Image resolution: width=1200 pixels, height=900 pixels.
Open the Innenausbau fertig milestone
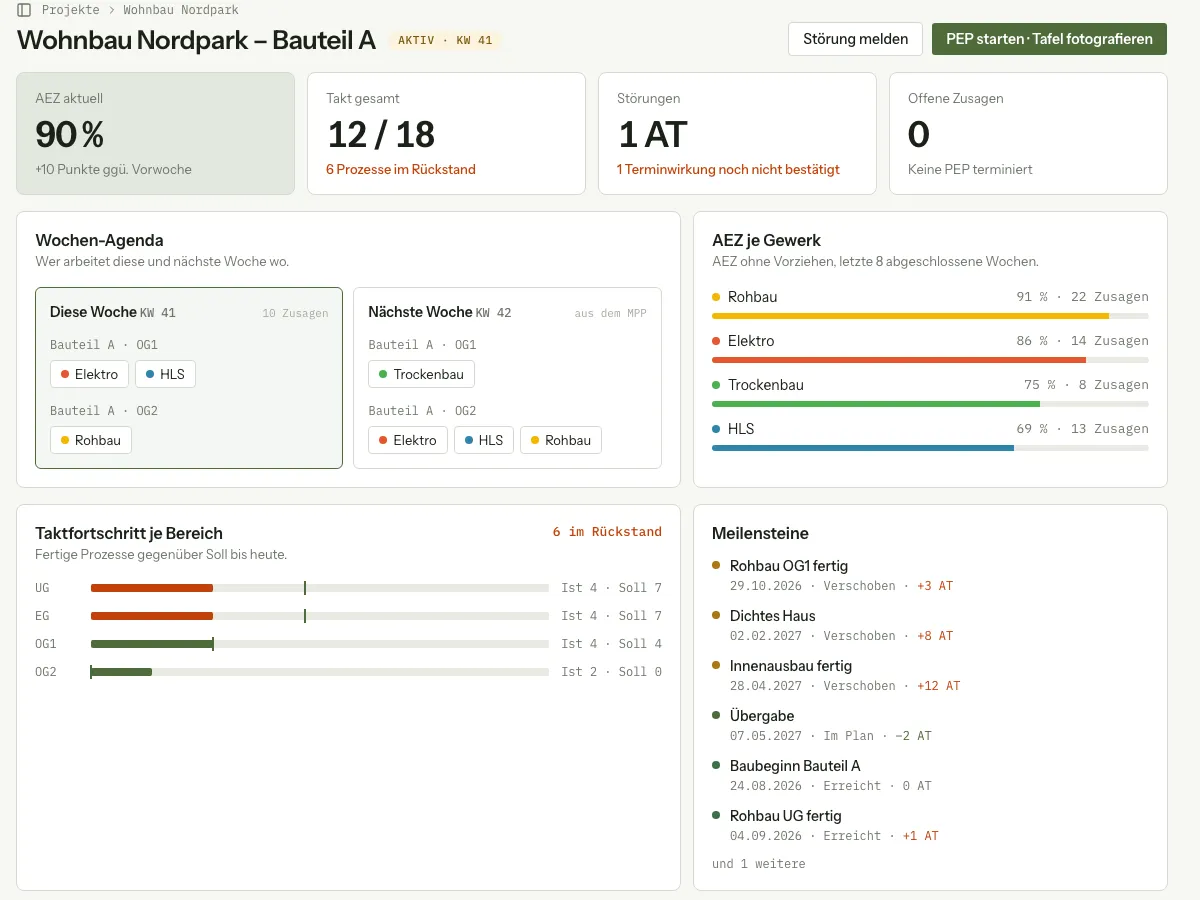point(930,675)
